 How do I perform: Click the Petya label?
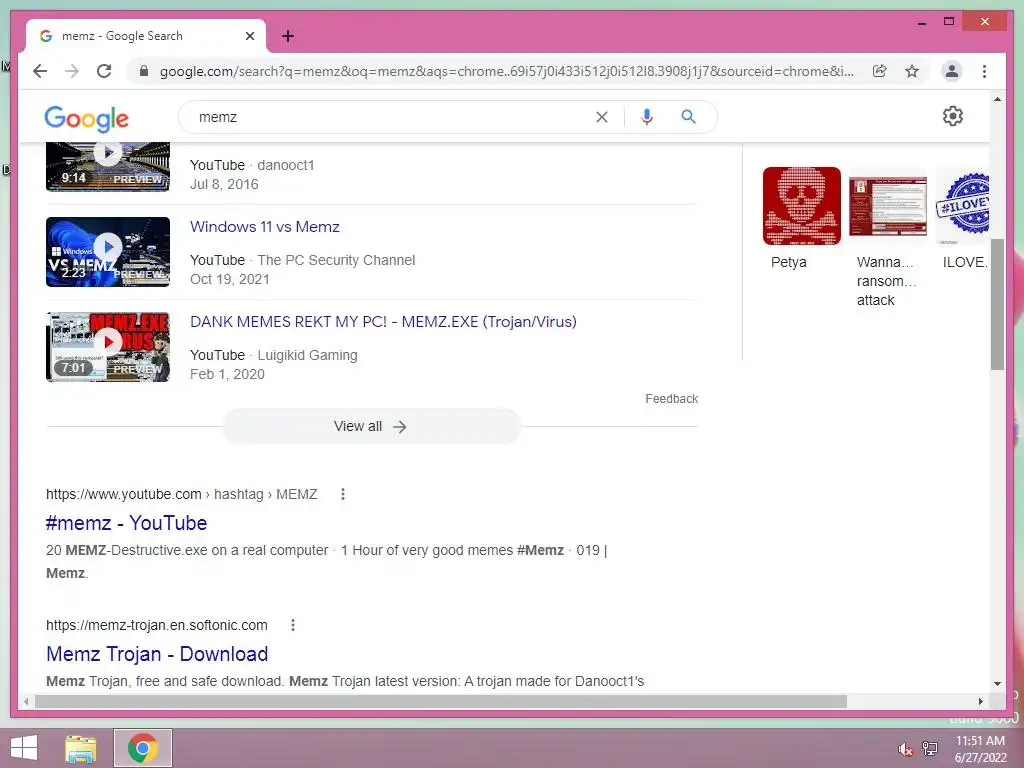[788, 263]
